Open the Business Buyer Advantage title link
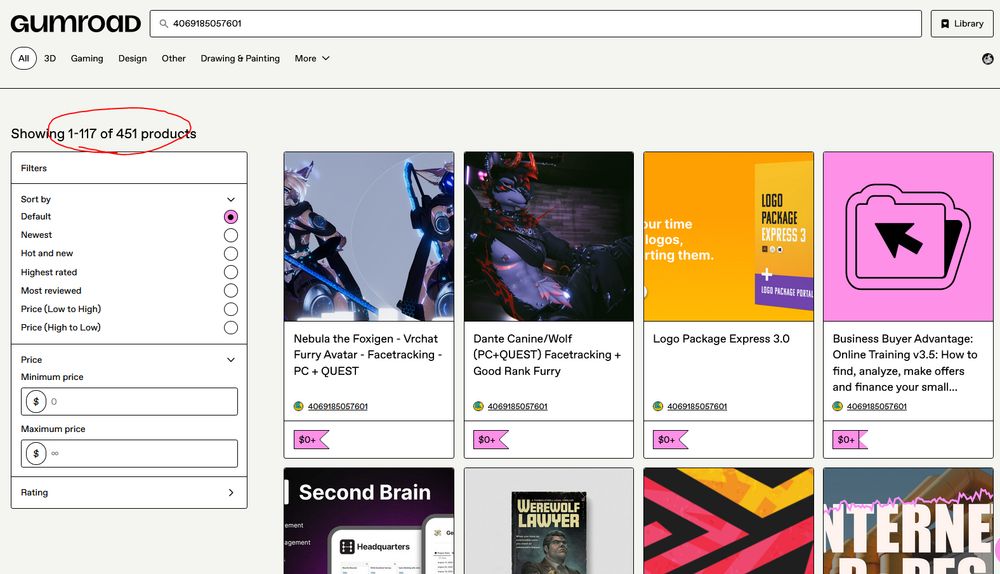Viewport: 1000px width, 574px height. click(905, 363)
